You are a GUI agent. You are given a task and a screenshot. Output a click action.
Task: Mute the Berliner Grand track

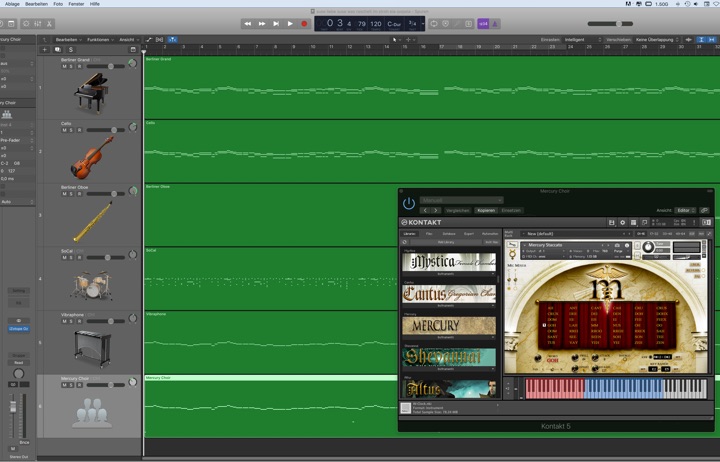tap(64, 67)
